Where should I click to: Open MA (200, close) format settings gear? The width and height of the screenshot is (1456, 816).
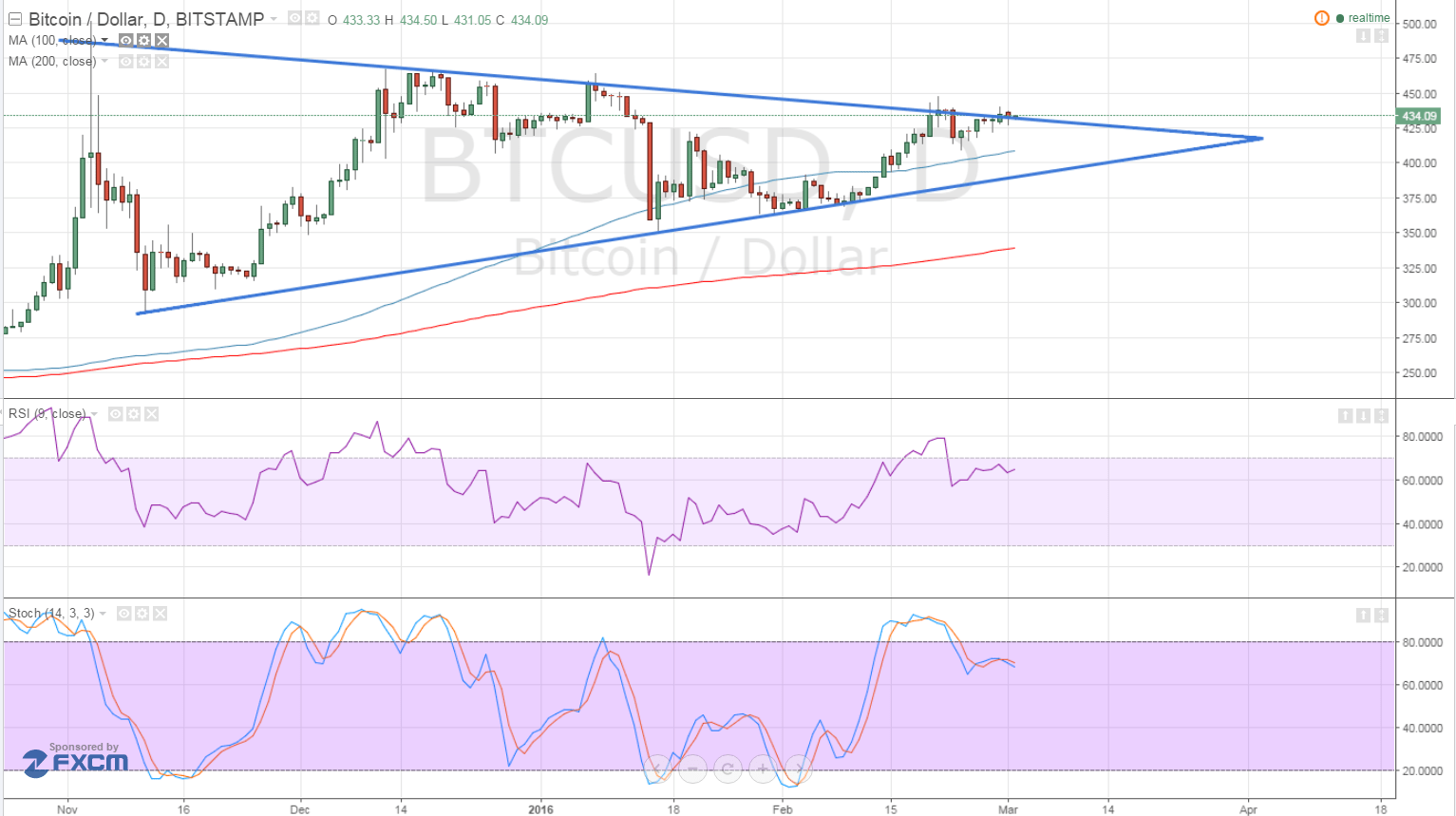pyautogui.click(x=143, y=61)
